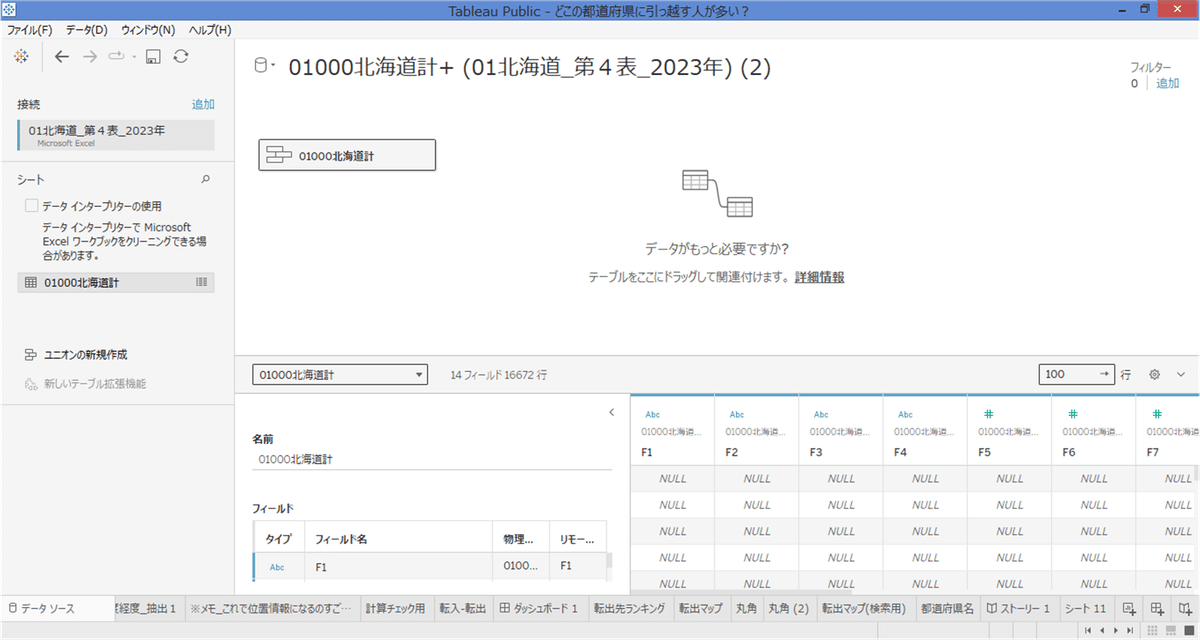
Task: Open the 転出先ランキング sheet tab
Action: pyautogui.click(x=630, y=608)
